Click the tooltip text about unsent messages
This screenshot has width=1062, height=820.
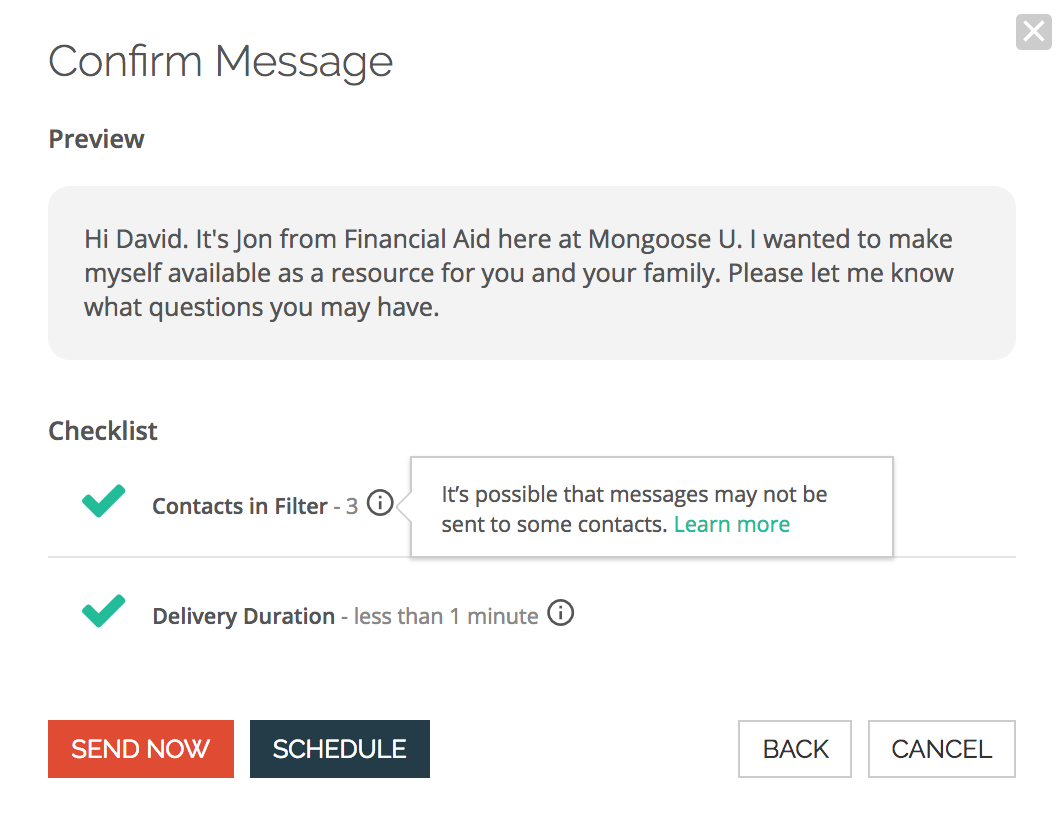coord(634,495)
